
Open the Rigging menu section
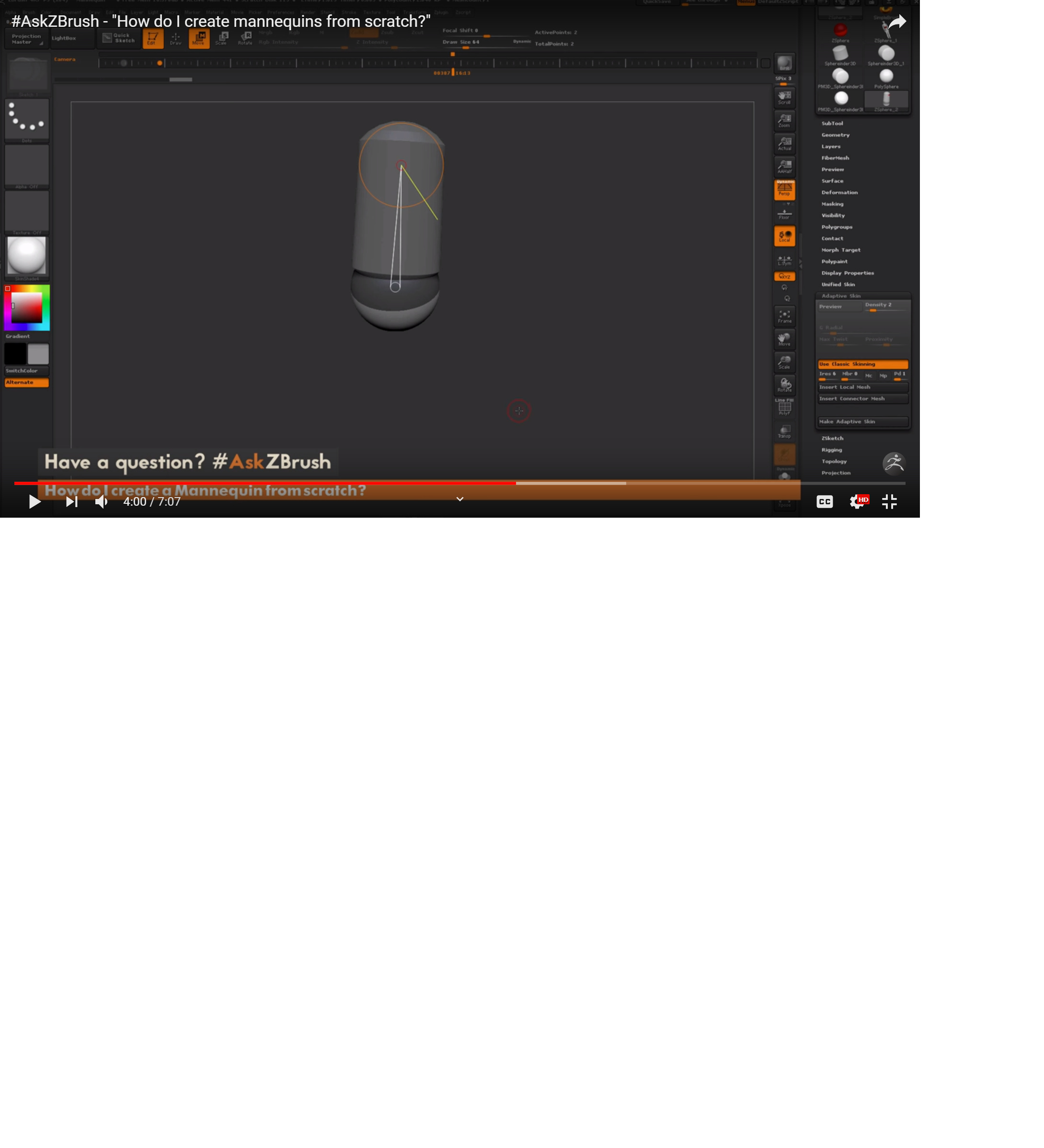[x=831, y=450]
